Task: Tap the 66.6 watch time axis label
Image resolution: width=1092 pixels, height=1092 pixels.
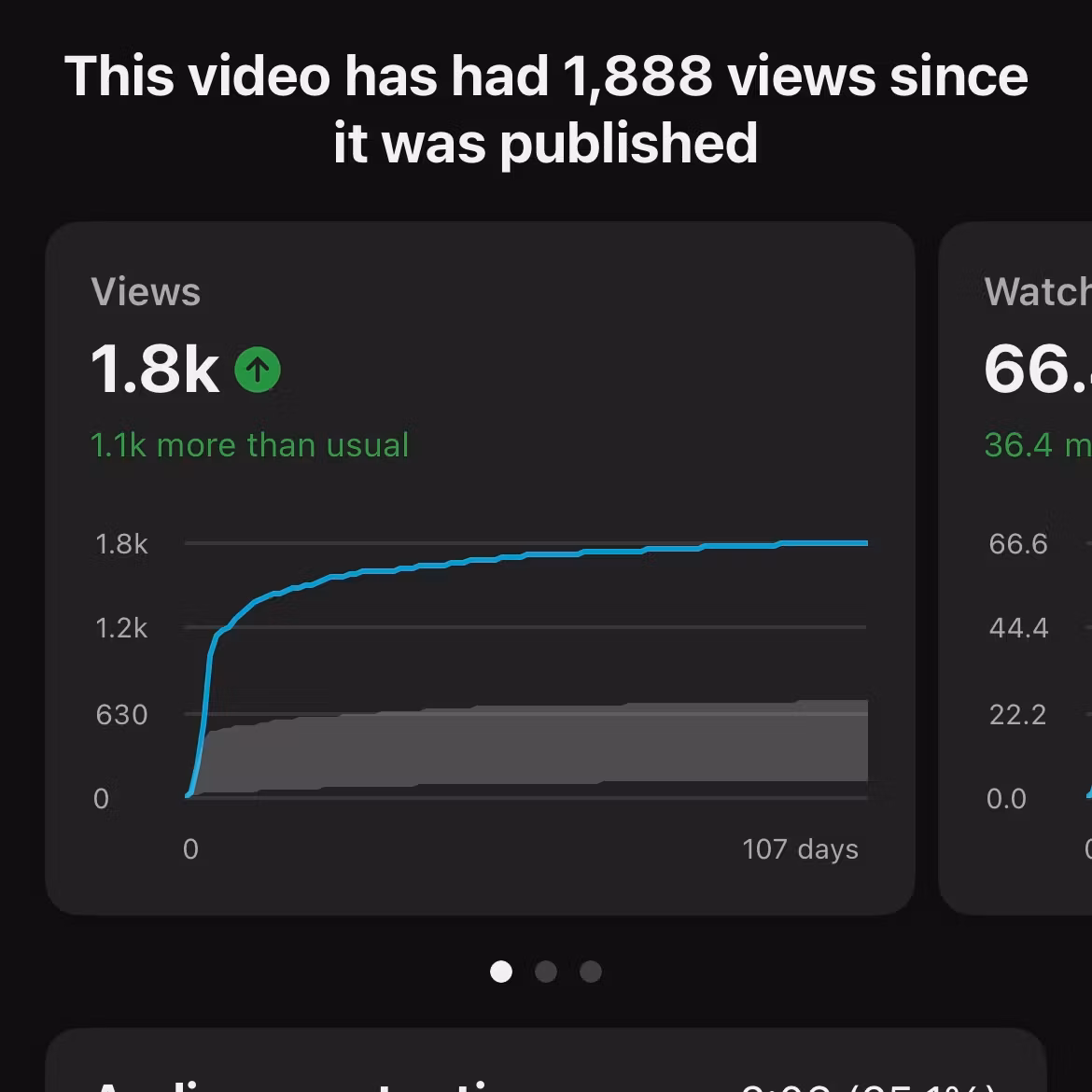Action: pos(1018,544)
